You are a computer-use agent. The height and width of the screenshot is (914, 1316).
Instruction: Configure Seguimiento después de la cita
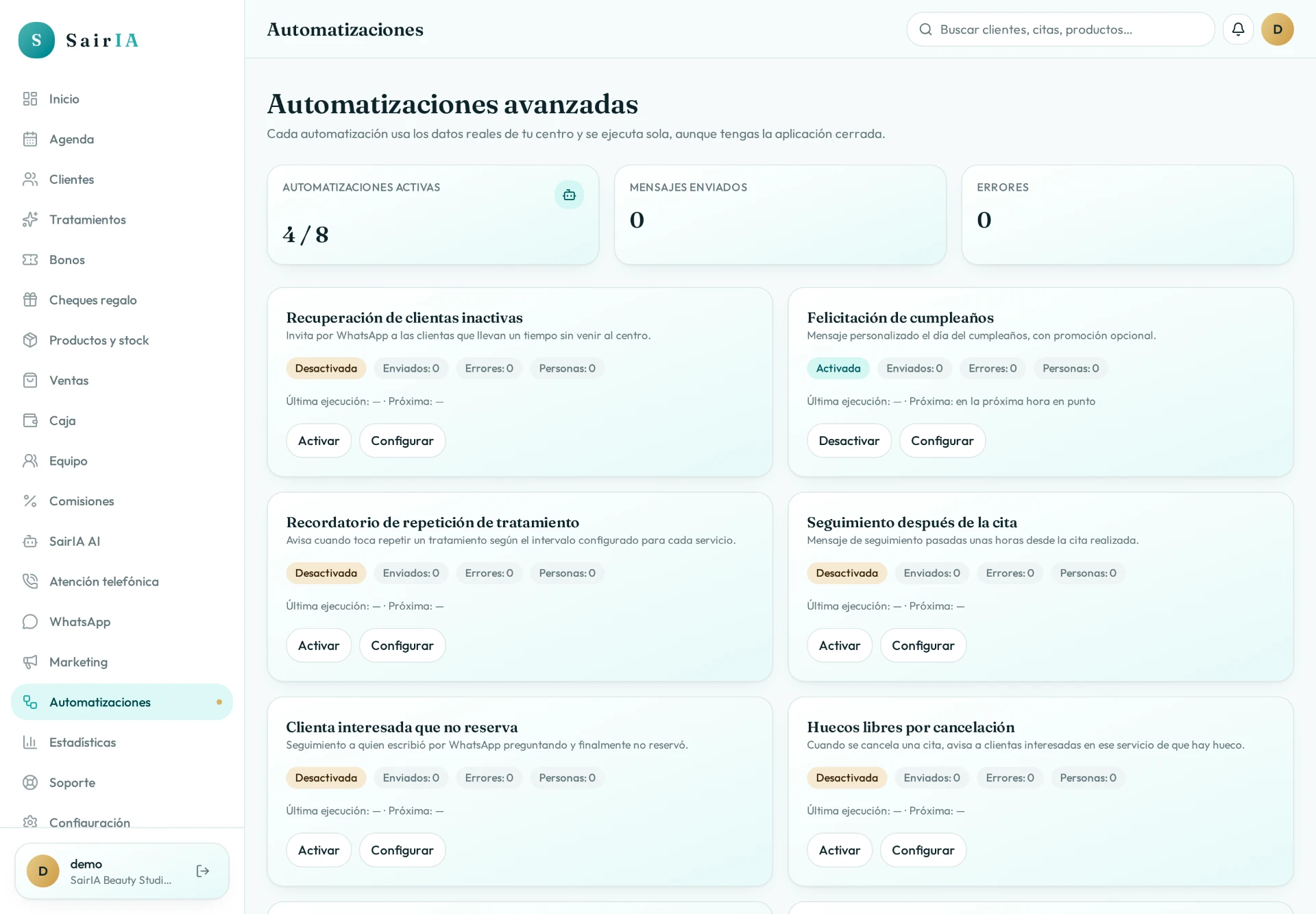tap(923, 645)
